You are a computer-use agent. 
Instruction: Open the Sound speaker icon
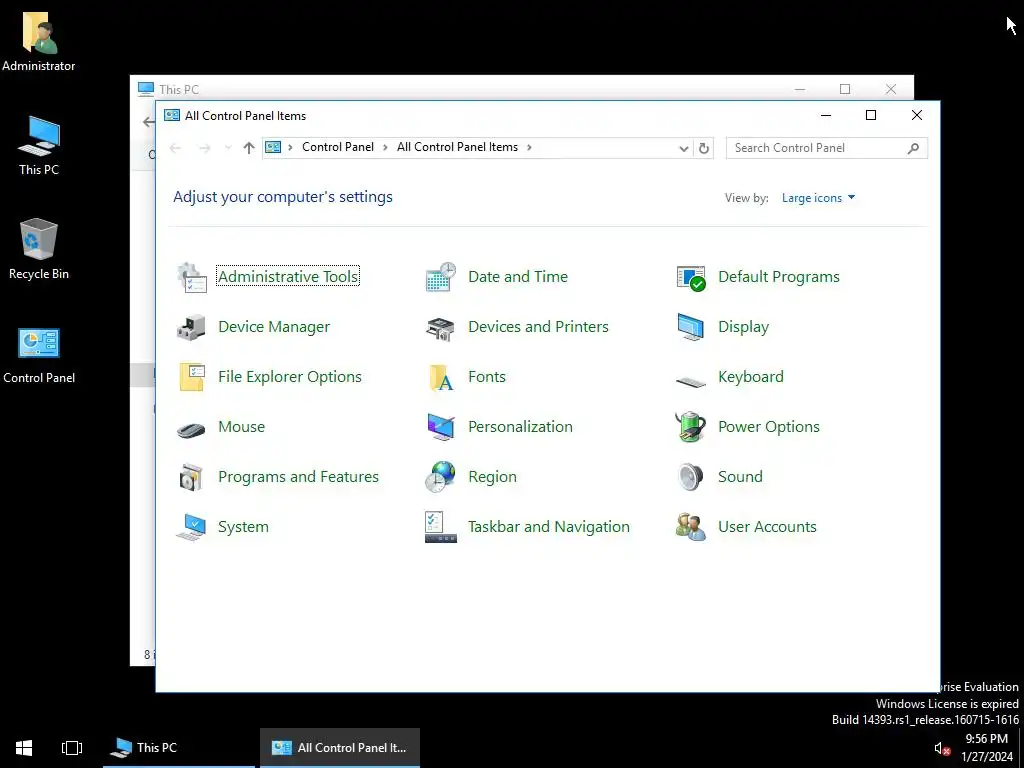pyautogui.click(x=691, y=477)
